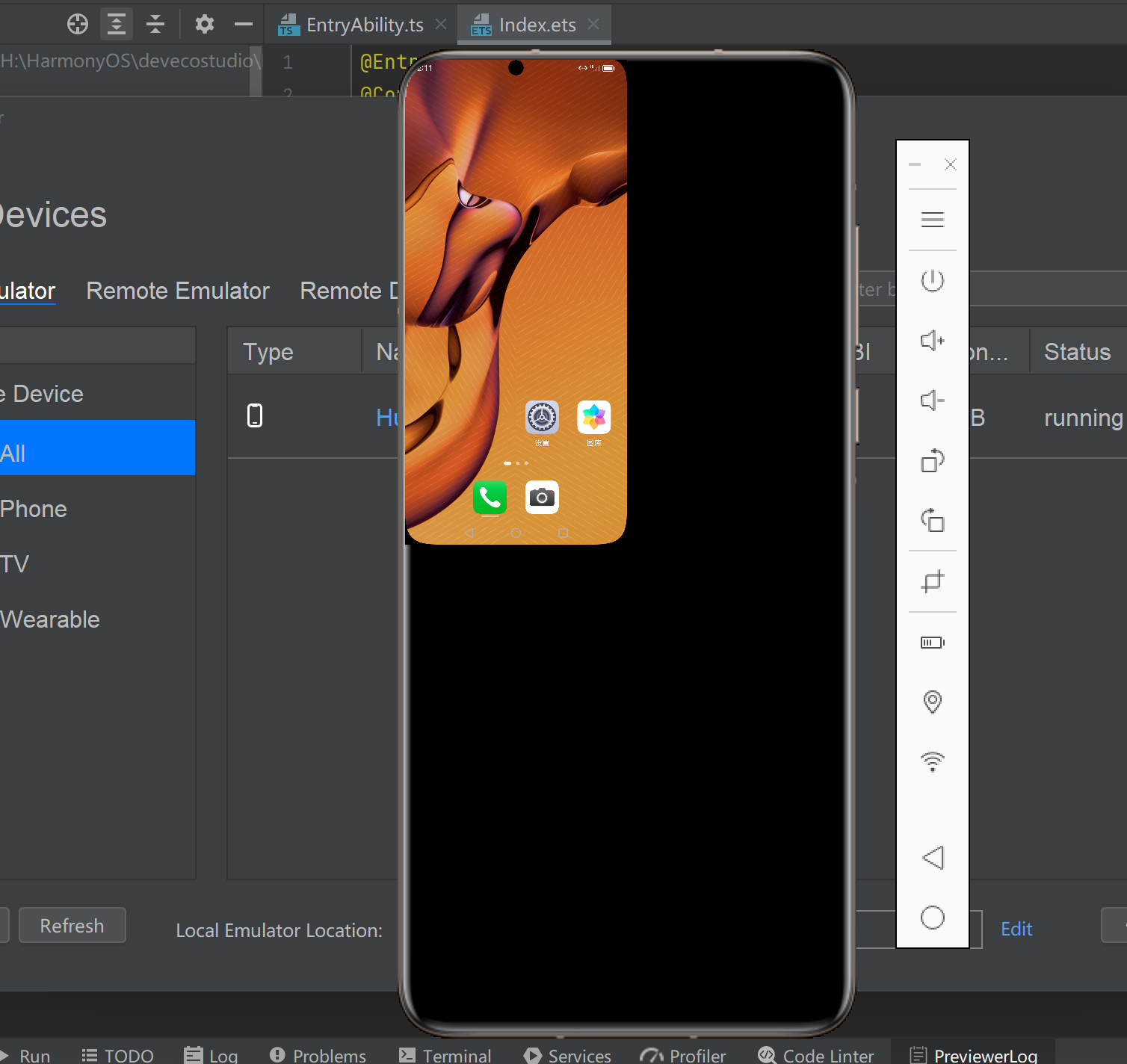The width and height of the screenshot is (1127, 1064).
Task: Click line number 1 in the editor gutter
Action: (x=288, y=62)
